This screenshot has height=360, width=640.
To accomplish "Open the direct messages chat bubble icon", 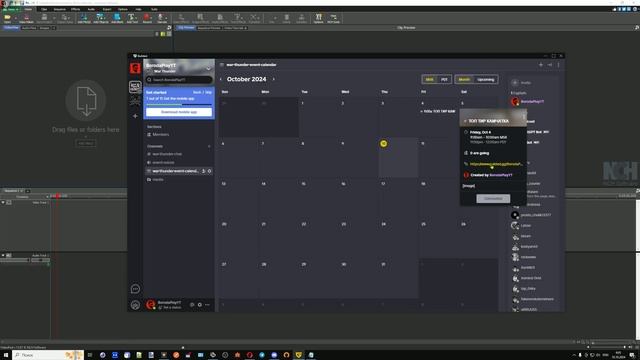I will (x=135, y=289).
